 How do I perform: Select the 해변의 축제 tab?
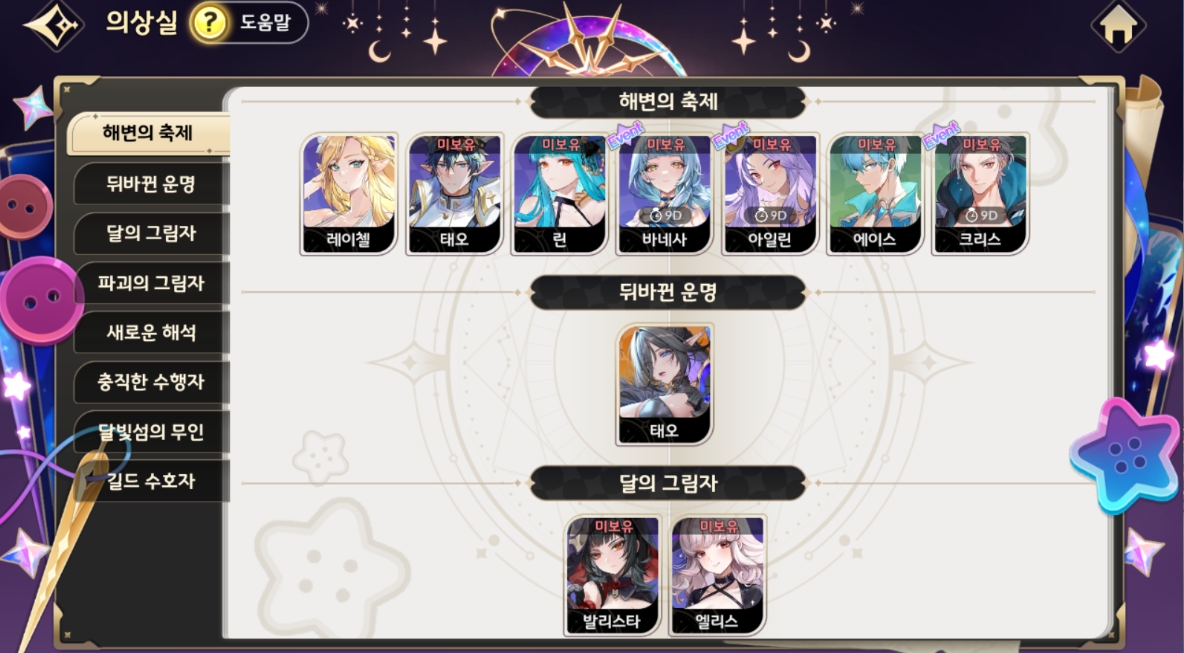click(148, 134)
